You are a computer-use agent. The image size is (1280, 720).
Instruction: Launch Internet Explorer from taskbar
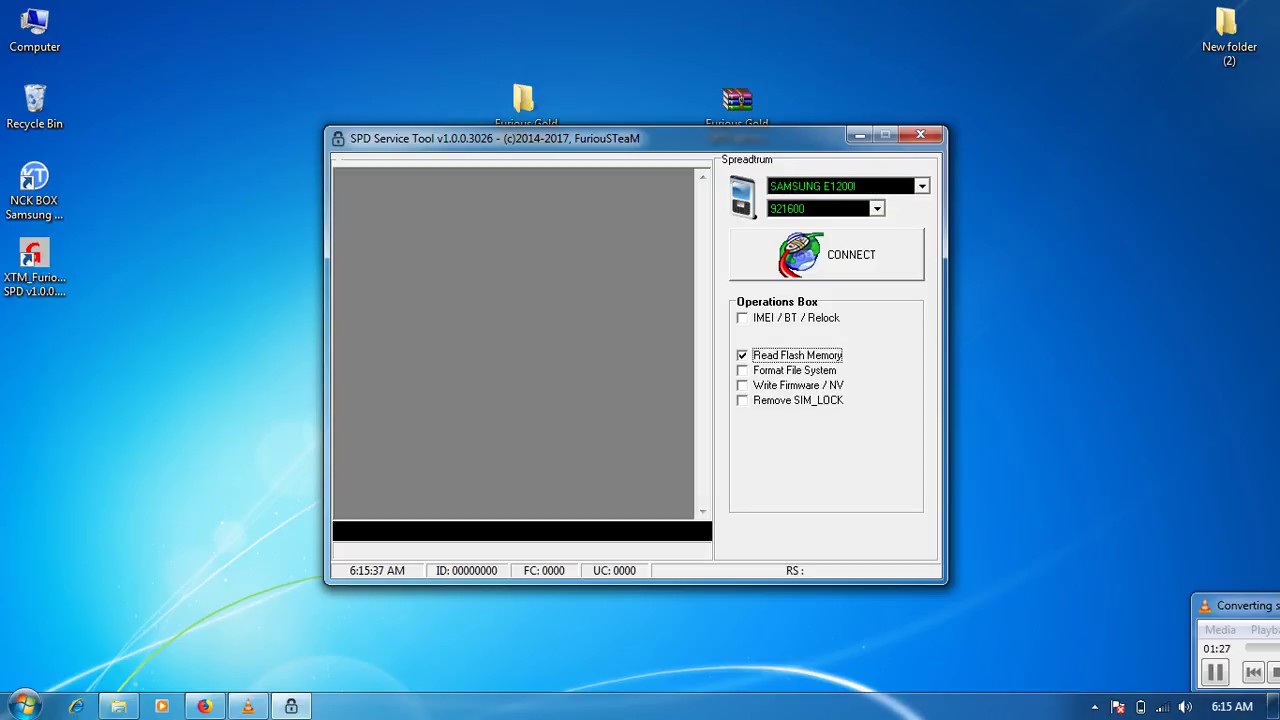pos(76,706)
